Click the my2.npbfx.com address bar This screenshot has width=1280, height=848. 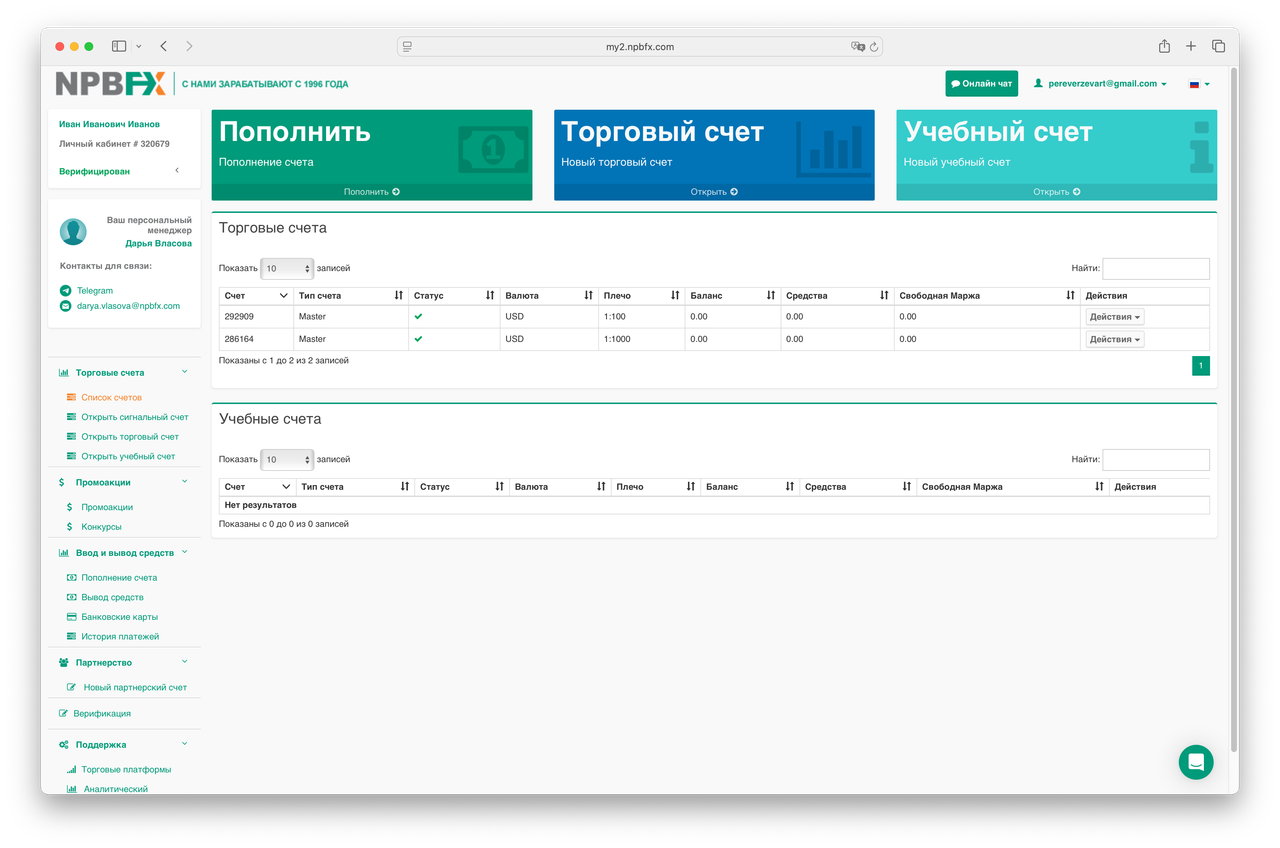coord(640,47)
